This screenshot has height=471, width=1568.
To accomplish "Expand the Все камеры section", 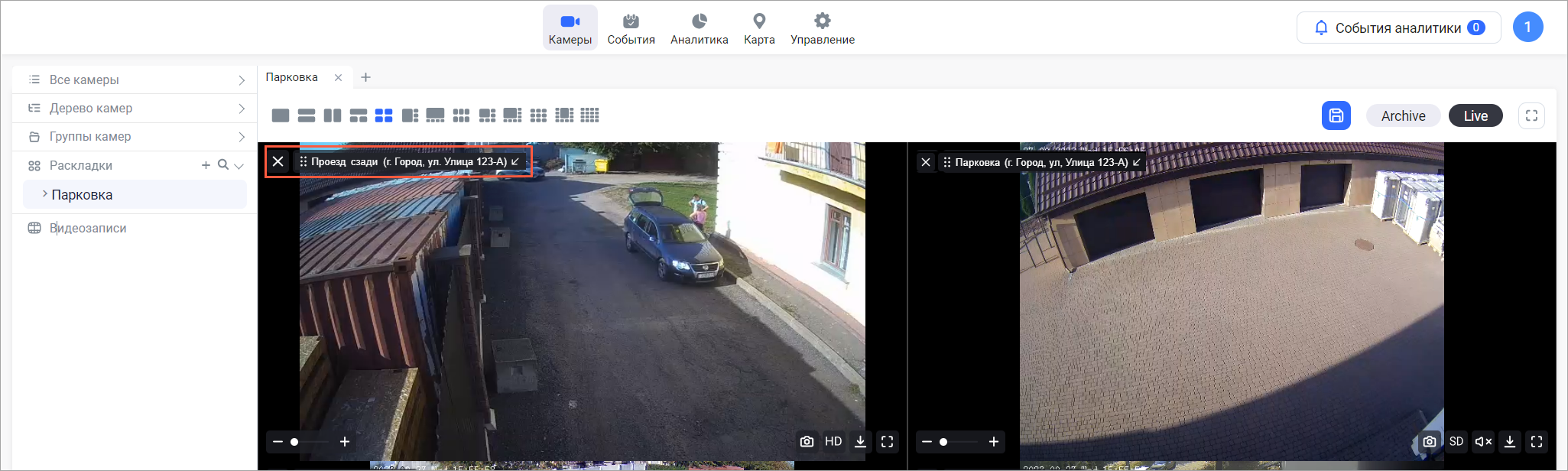I will 242,80.
